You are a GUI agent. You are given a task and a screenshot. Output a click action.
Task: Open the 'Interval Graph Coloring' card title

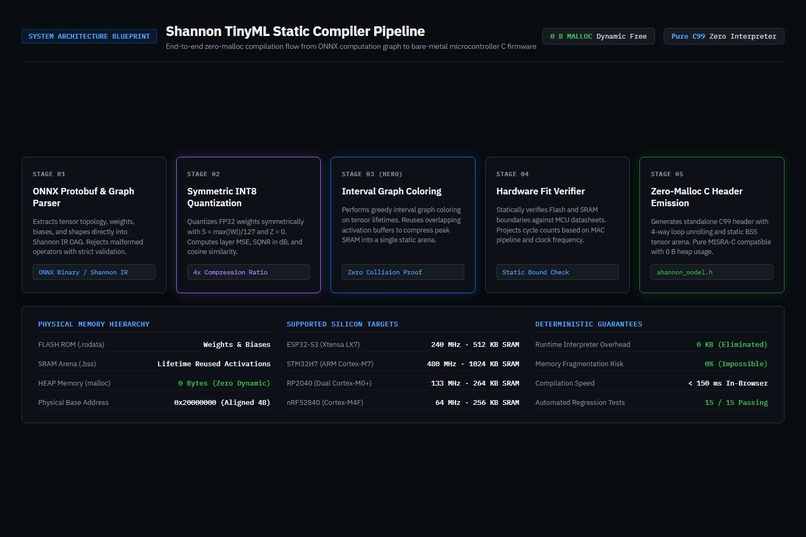[392, 191]
